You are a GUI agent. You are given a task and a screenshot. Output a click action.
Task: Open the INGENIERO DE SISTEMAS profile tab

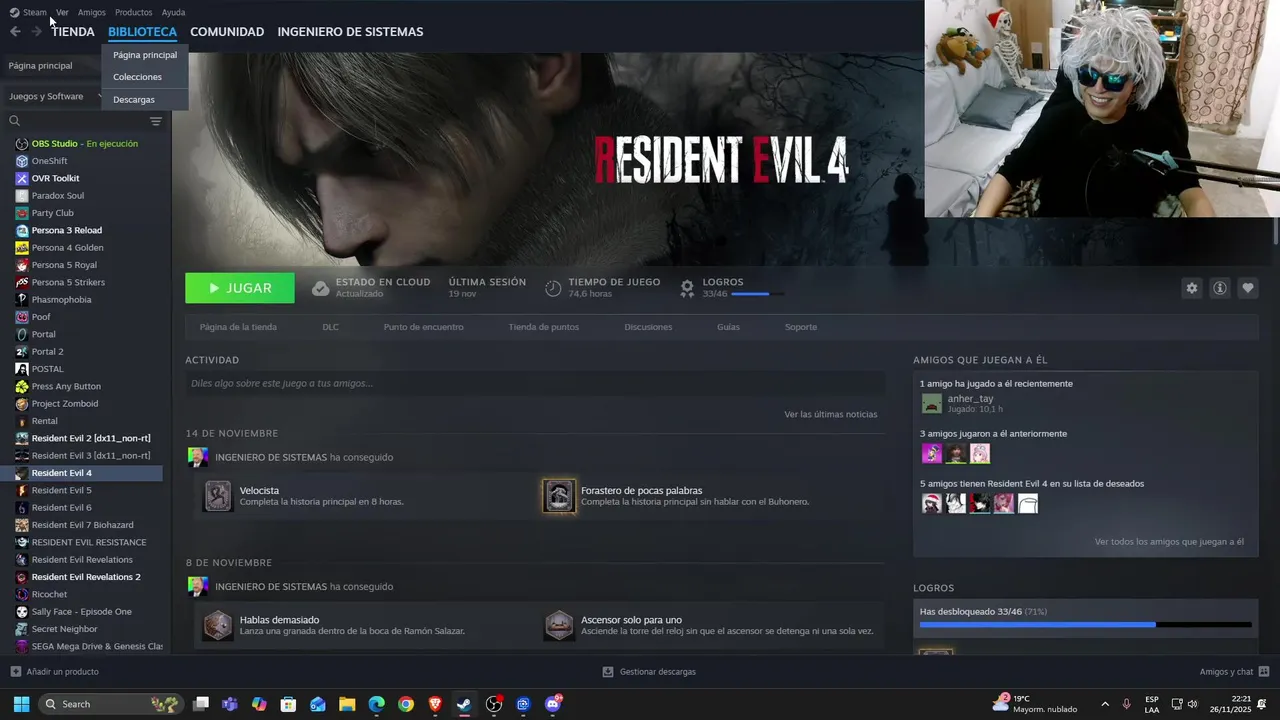click(350, 32)
